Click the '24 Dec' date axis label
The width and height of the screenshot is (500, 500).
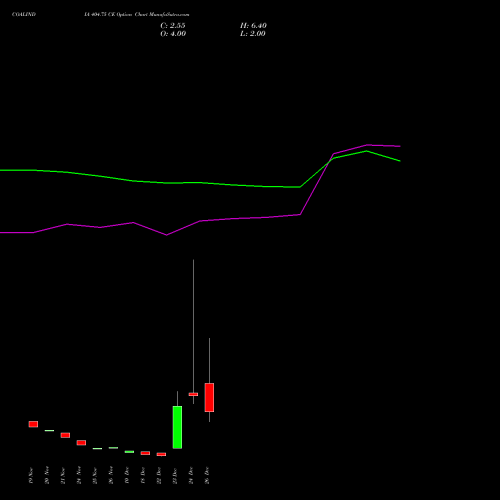191,475
